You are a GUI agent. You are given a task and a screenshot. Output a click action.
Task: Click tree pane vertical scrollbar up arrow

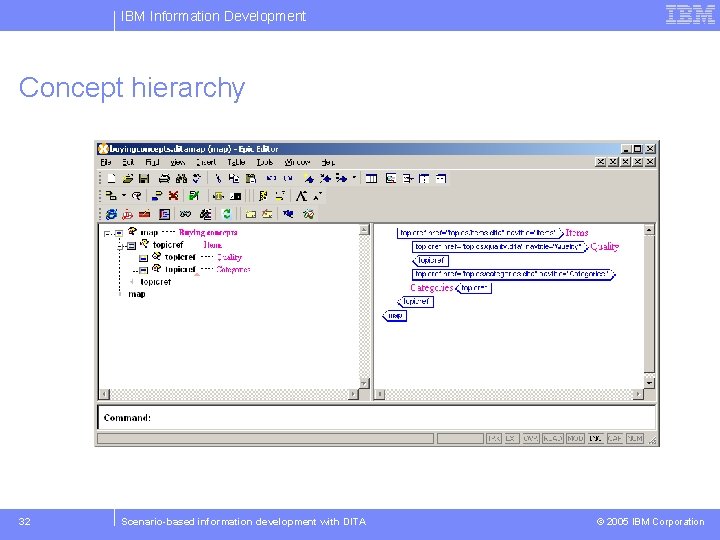coord(364,230)
